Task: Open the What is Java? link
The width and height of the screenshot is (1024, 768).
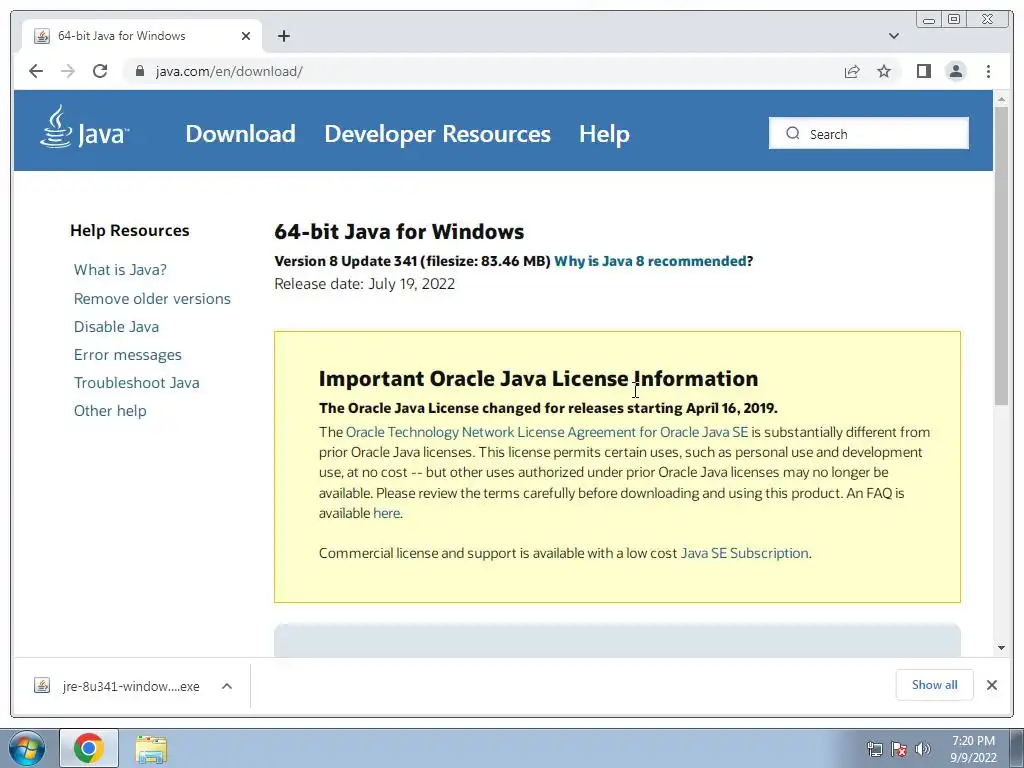Action: pos(120,270)
